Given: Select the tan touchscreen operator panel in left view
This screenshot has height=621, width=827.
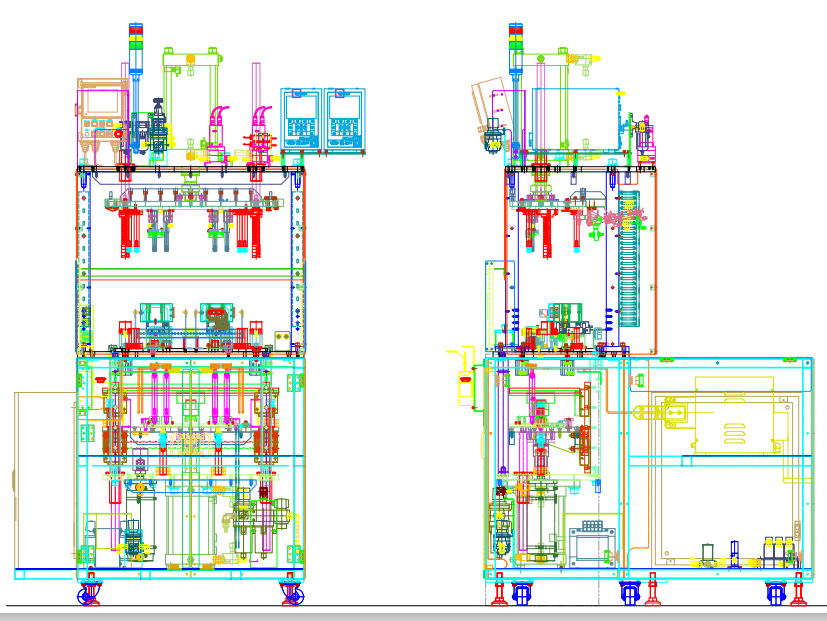Looking at the screenshot, I should coord(104,102).
